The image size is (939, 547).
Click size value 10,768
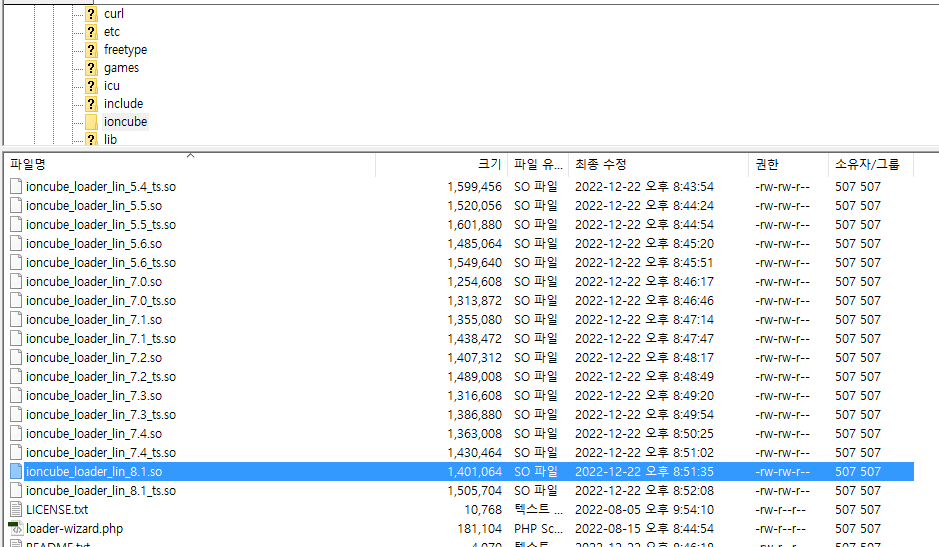[x=483, y=510]
